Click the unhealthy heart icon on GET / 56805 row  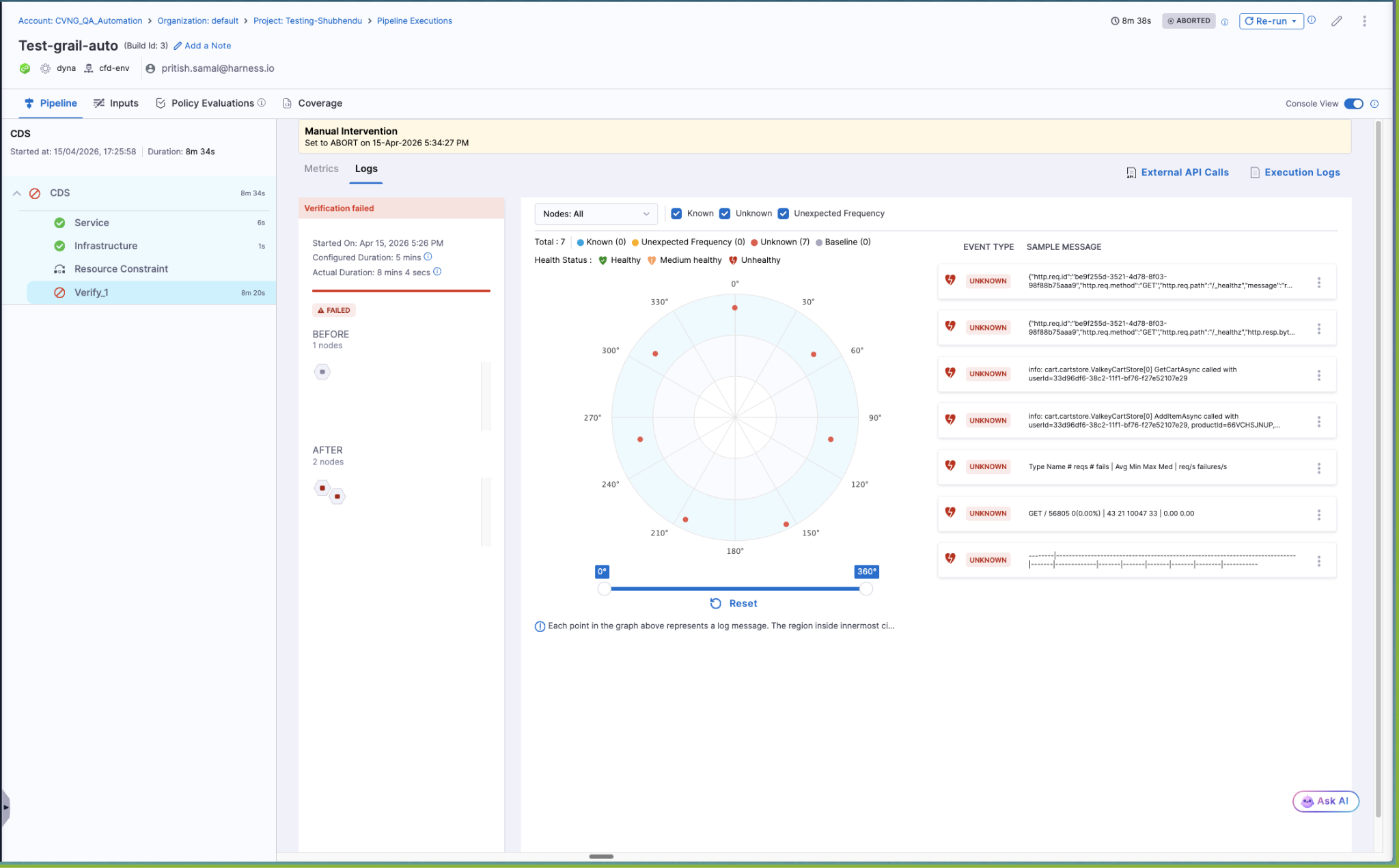pos(950,512)
